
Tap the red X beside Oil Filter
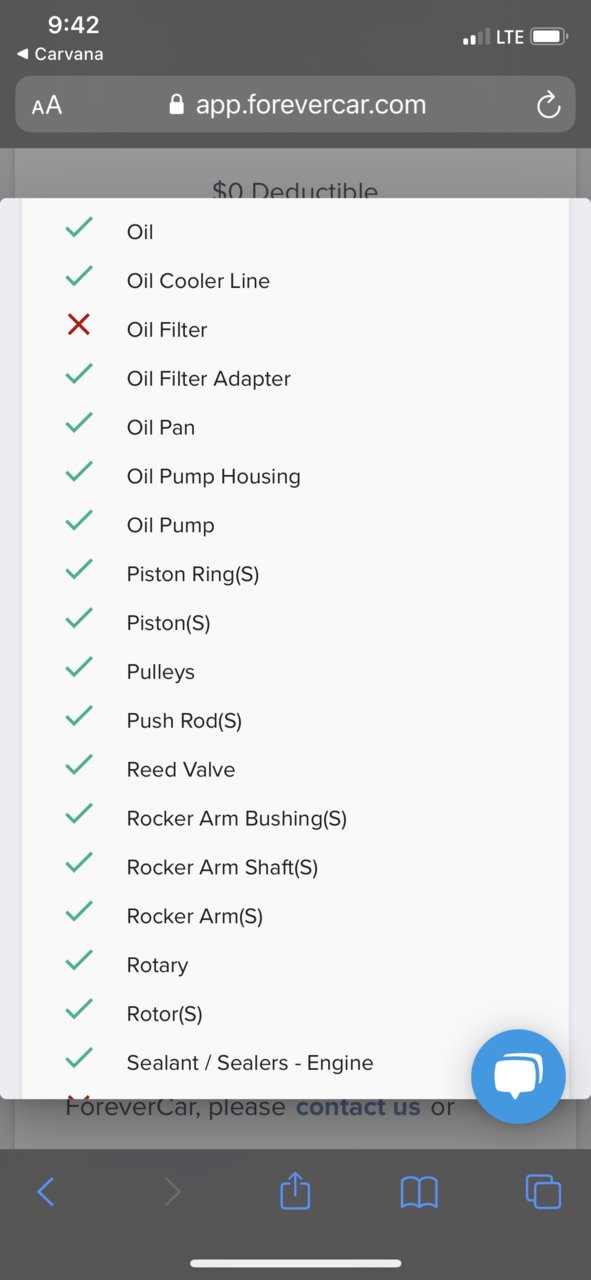(x=78, y=324)
